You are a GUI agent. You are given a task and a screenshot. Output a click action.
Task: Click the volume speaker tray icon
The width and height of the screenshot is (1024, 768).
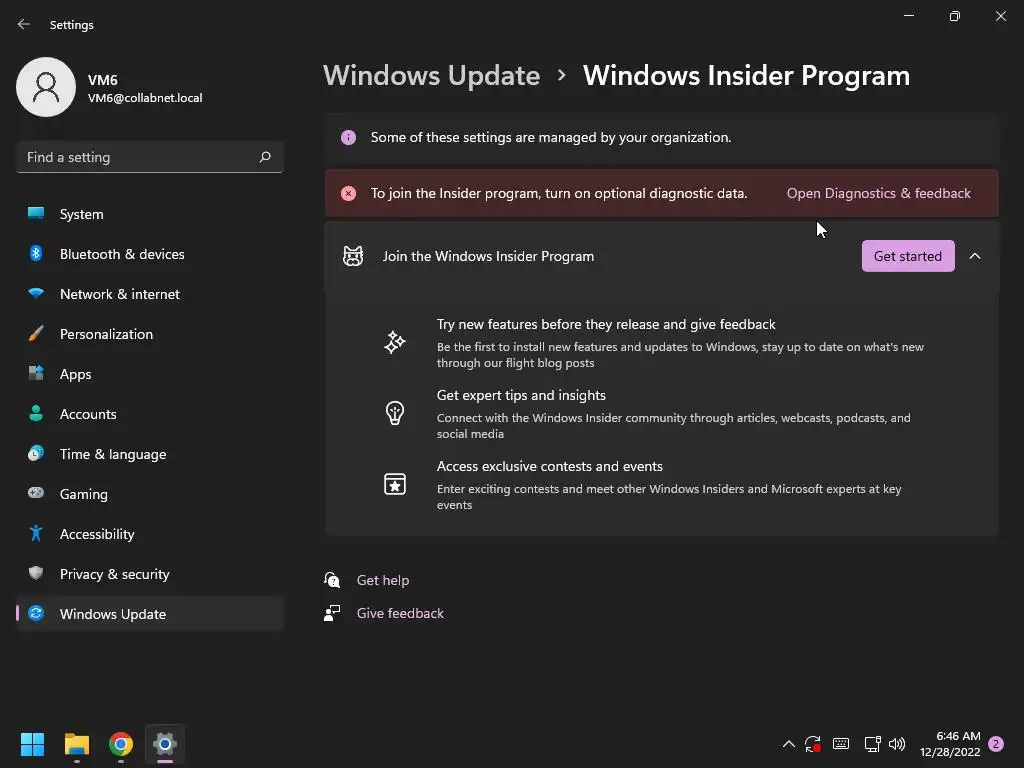[x=897, y=744]
